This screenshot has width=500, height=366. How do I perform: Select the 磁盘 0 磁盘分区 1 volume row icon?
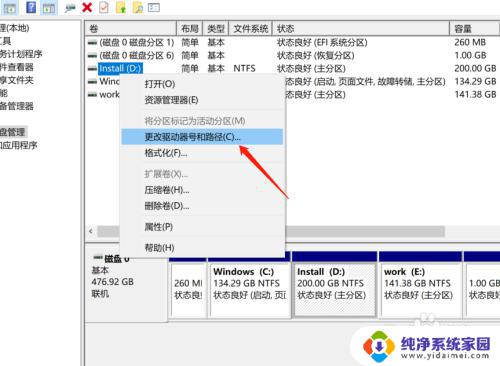[92, 43]
